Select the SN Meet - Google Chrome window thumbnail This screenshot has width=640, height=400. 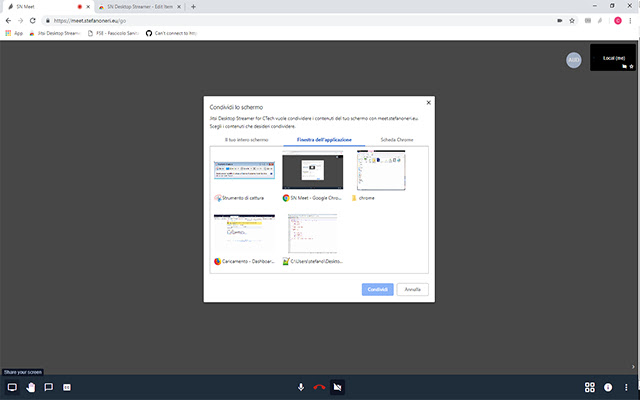313,170
